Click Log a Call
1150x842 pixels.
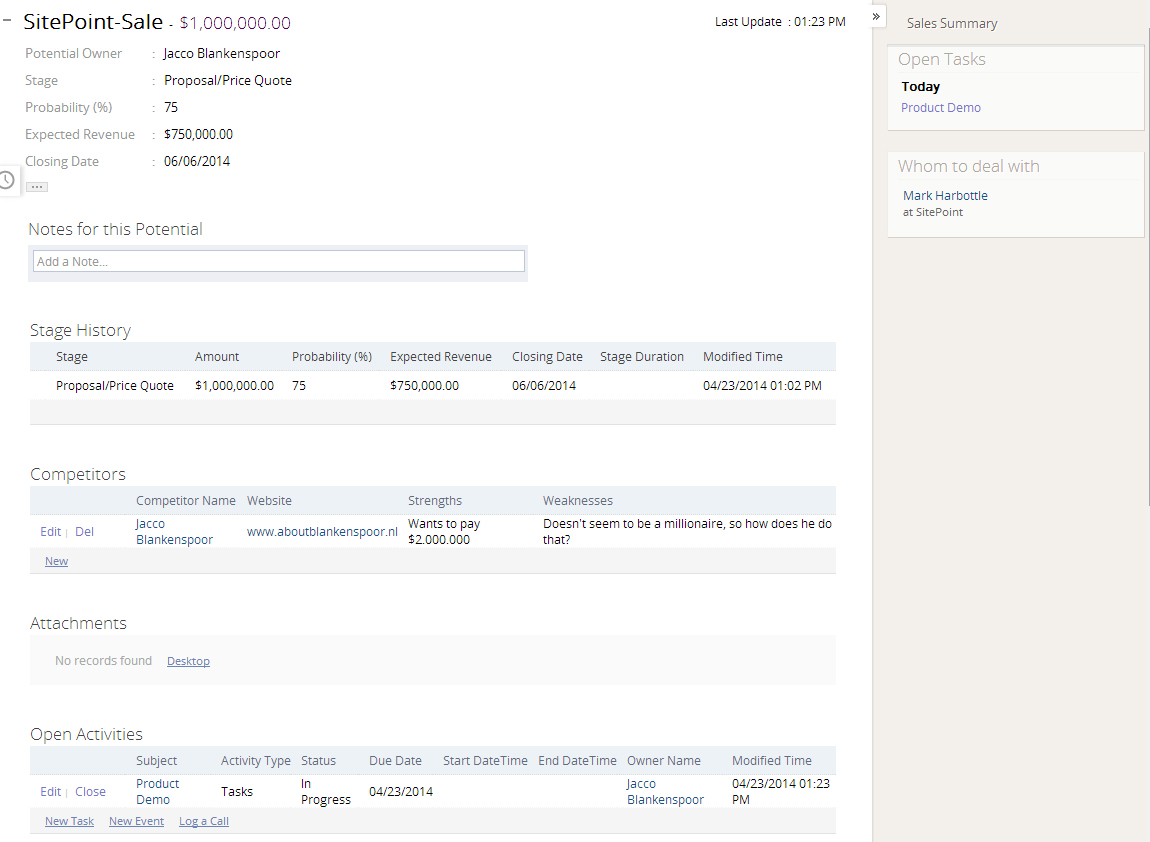pos(204,821)
